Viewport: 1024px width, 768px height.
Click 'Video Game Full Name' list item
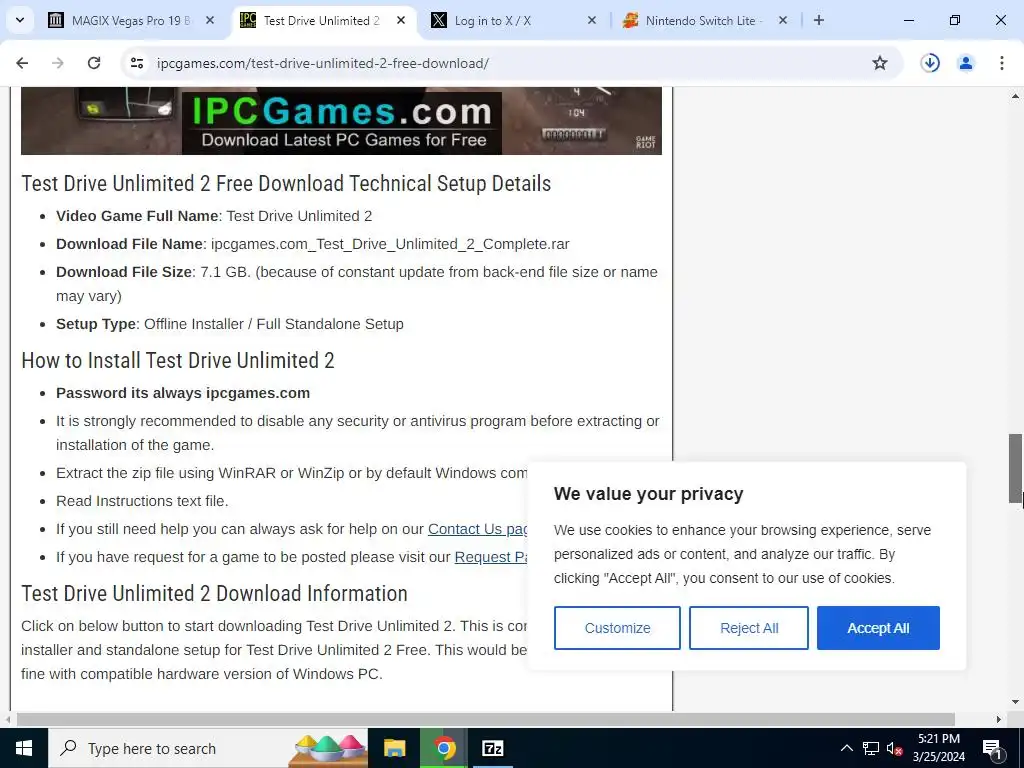tap(214, 216)
